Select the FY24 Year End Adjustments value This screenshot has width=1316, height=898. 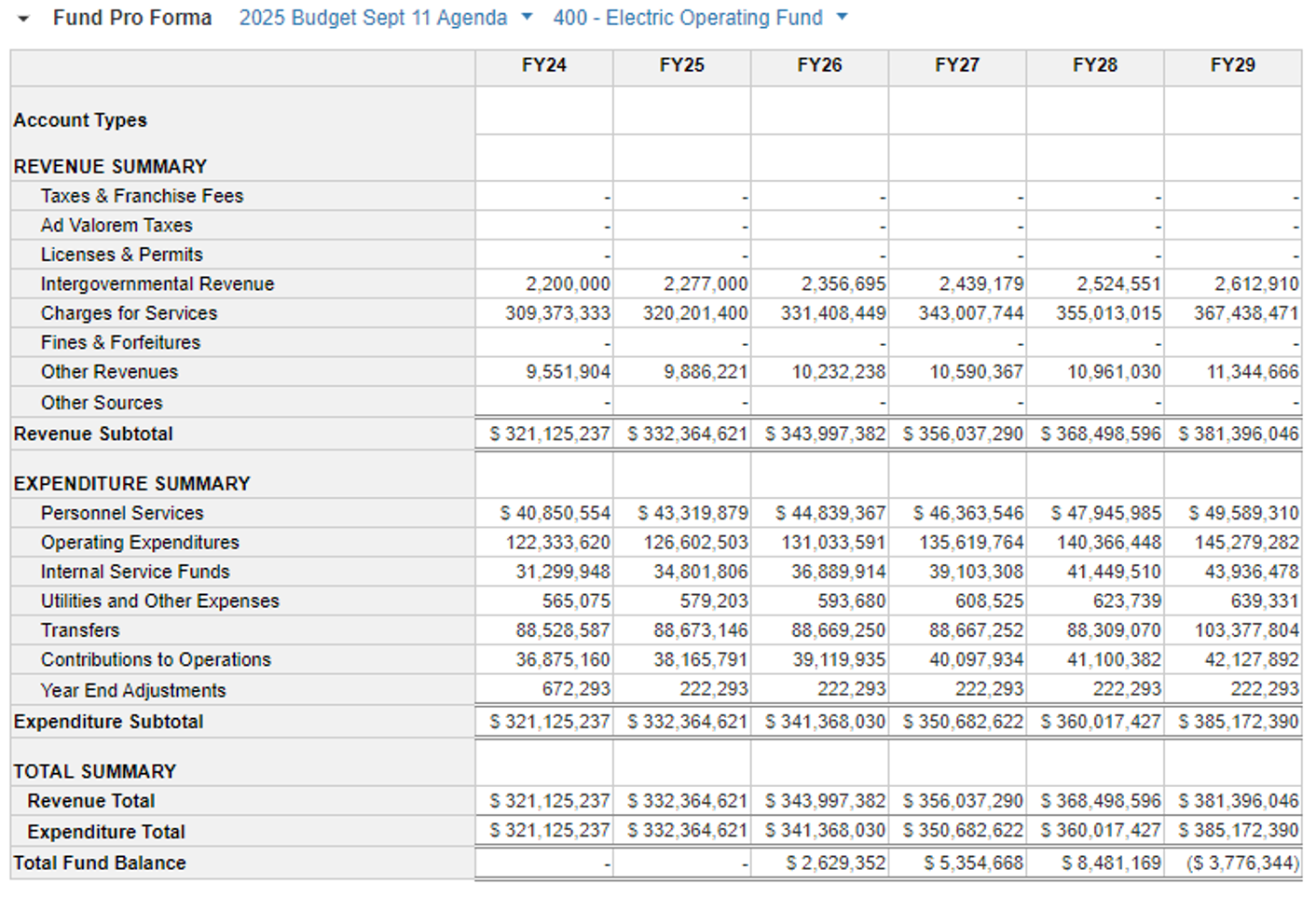(x=576, y=690)
